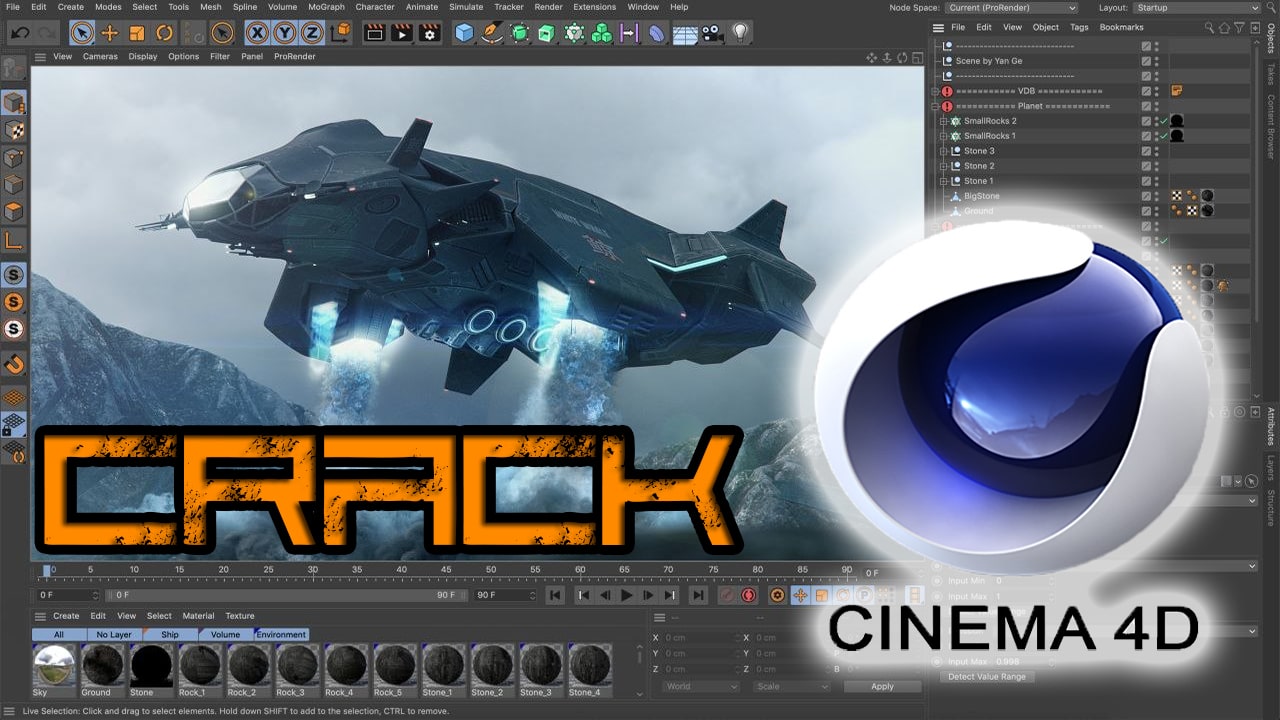The image size is (1280, 720).
Task: Open the MoGraph menu
Action: 326,7
